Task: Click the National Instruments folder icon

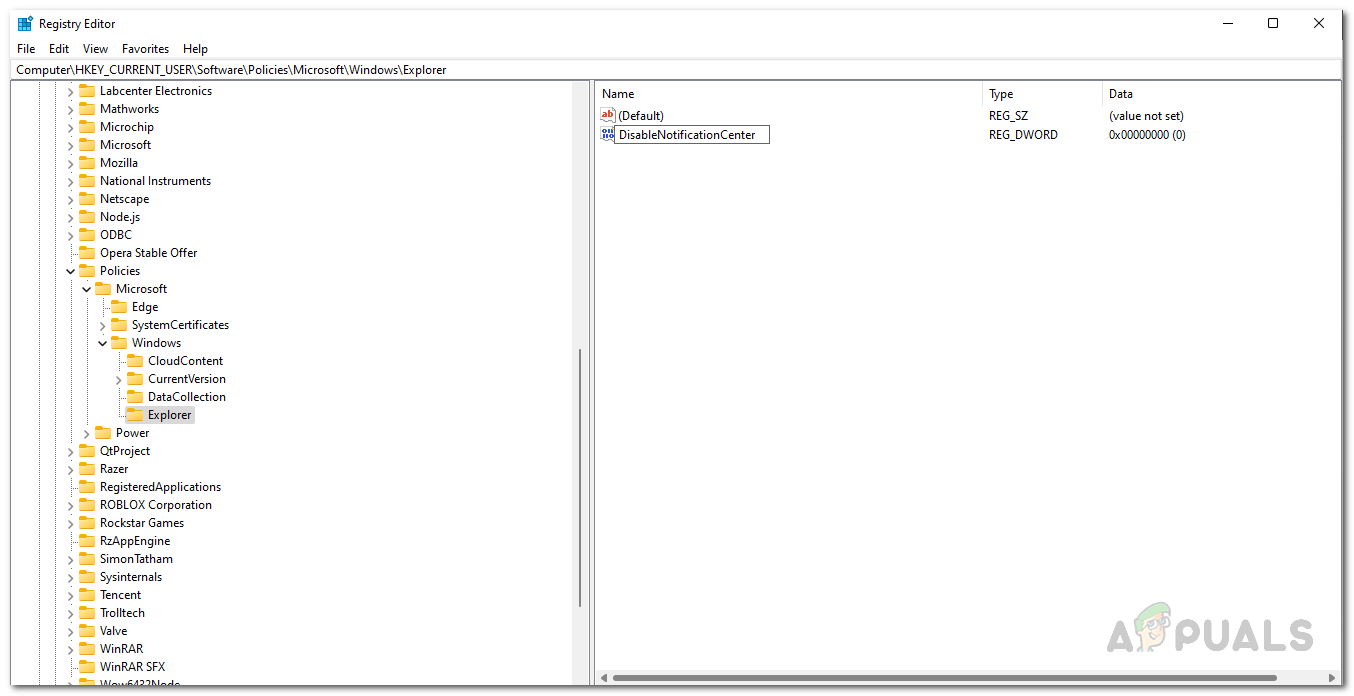Action: [87, 181]
